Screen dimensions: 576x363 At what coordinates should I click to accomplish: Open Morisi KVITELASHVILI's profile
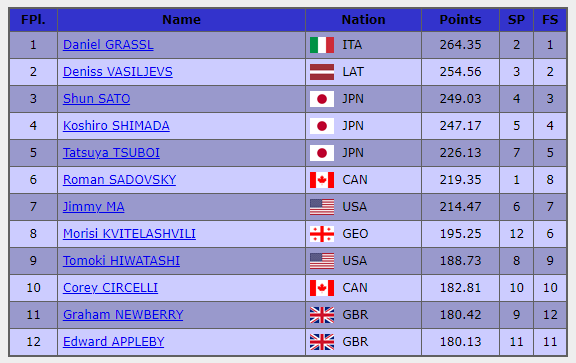(129, 234)
